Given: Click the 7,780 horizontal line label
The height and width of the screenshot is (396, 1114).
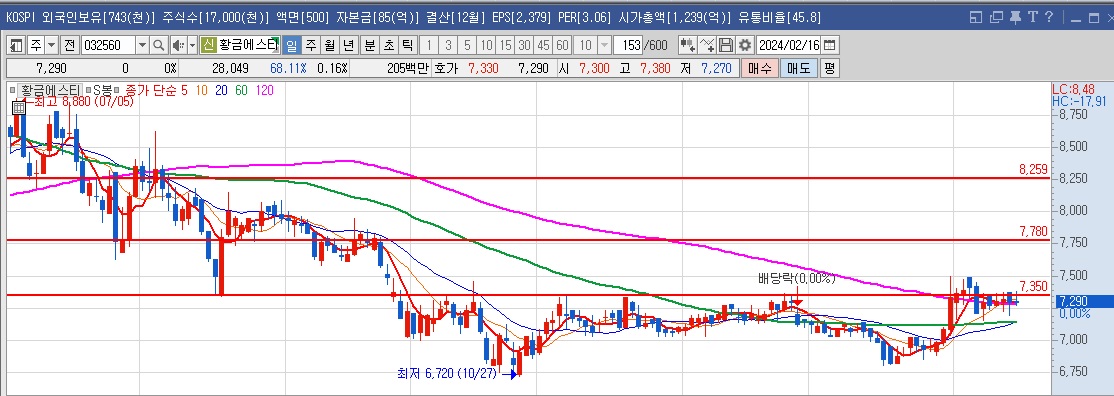Looking at the screenshot, I should coord(1033,231).
